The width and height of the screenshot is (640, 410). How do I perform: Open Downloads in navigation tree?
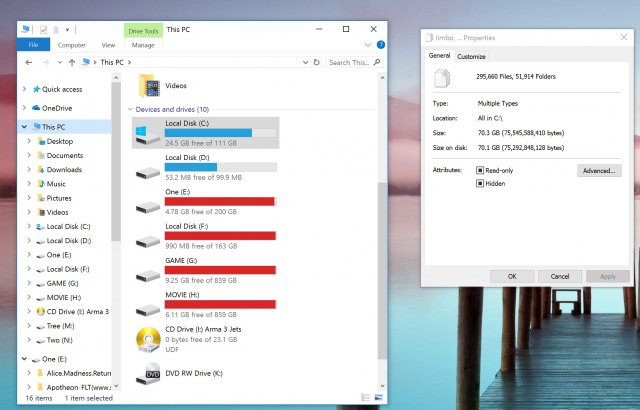(60, 170)
